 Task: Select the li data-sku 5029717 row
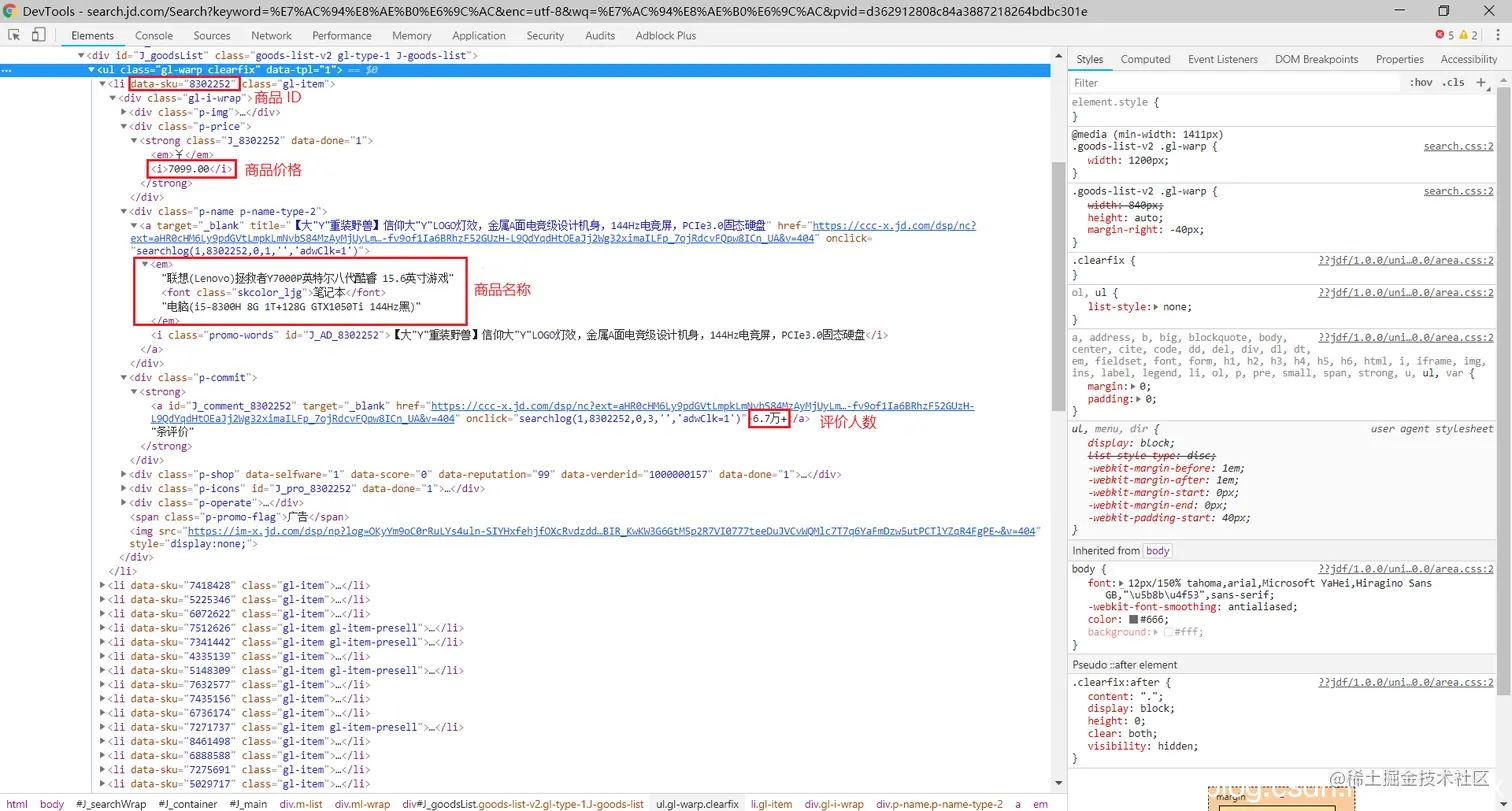click(240, 785)
